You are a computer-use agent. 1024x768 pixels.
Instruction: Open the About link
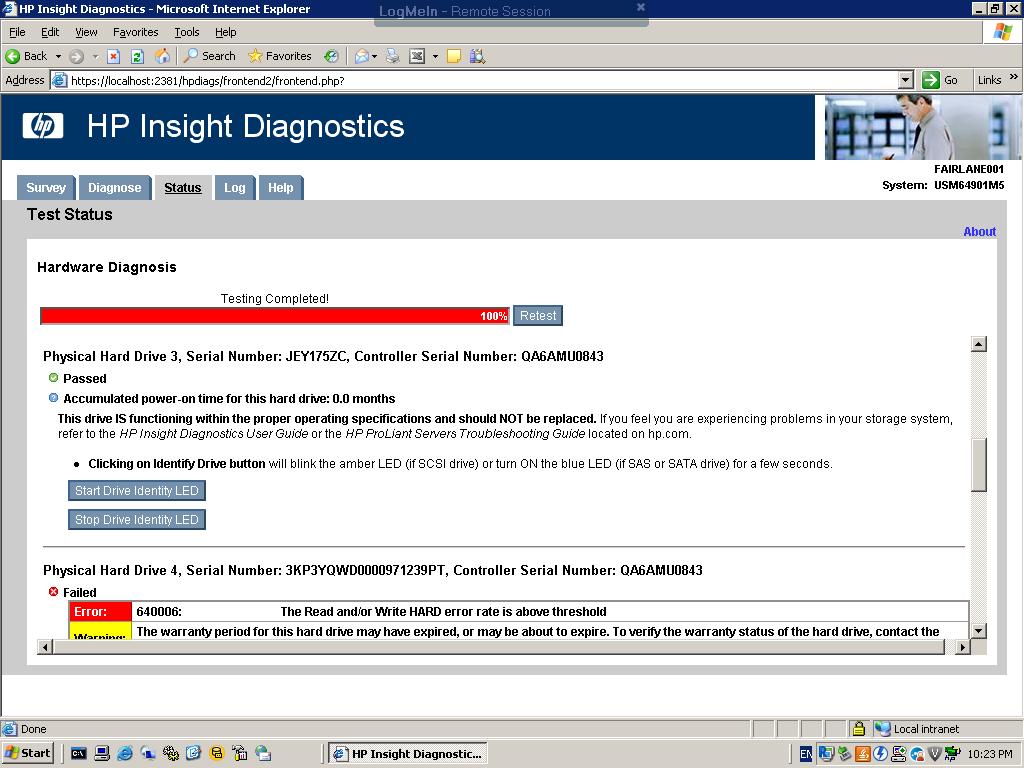979,232
